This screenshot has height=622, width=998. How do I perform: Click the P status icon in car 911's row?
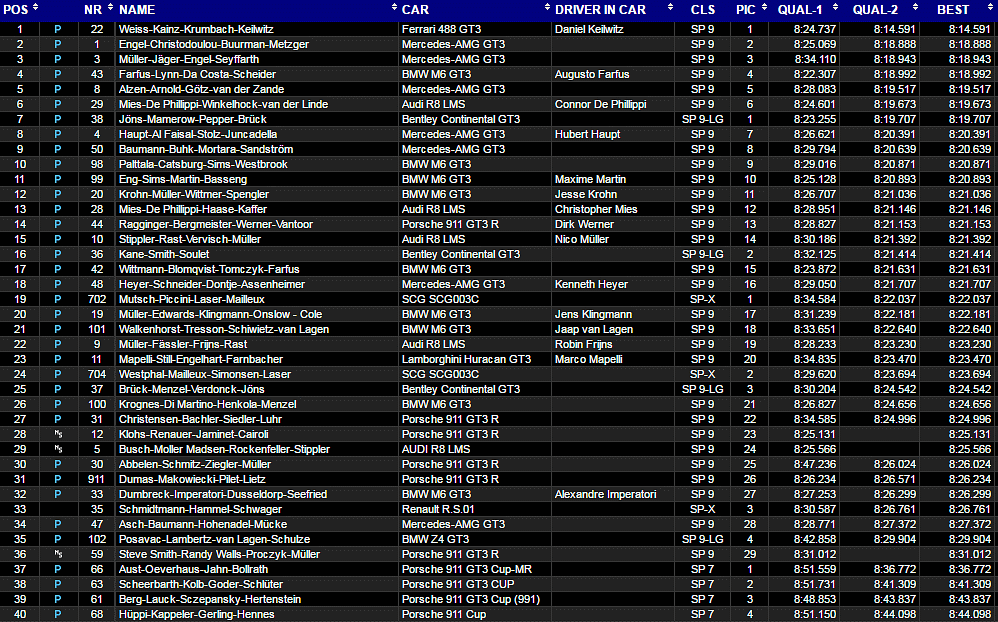point(58,479)
